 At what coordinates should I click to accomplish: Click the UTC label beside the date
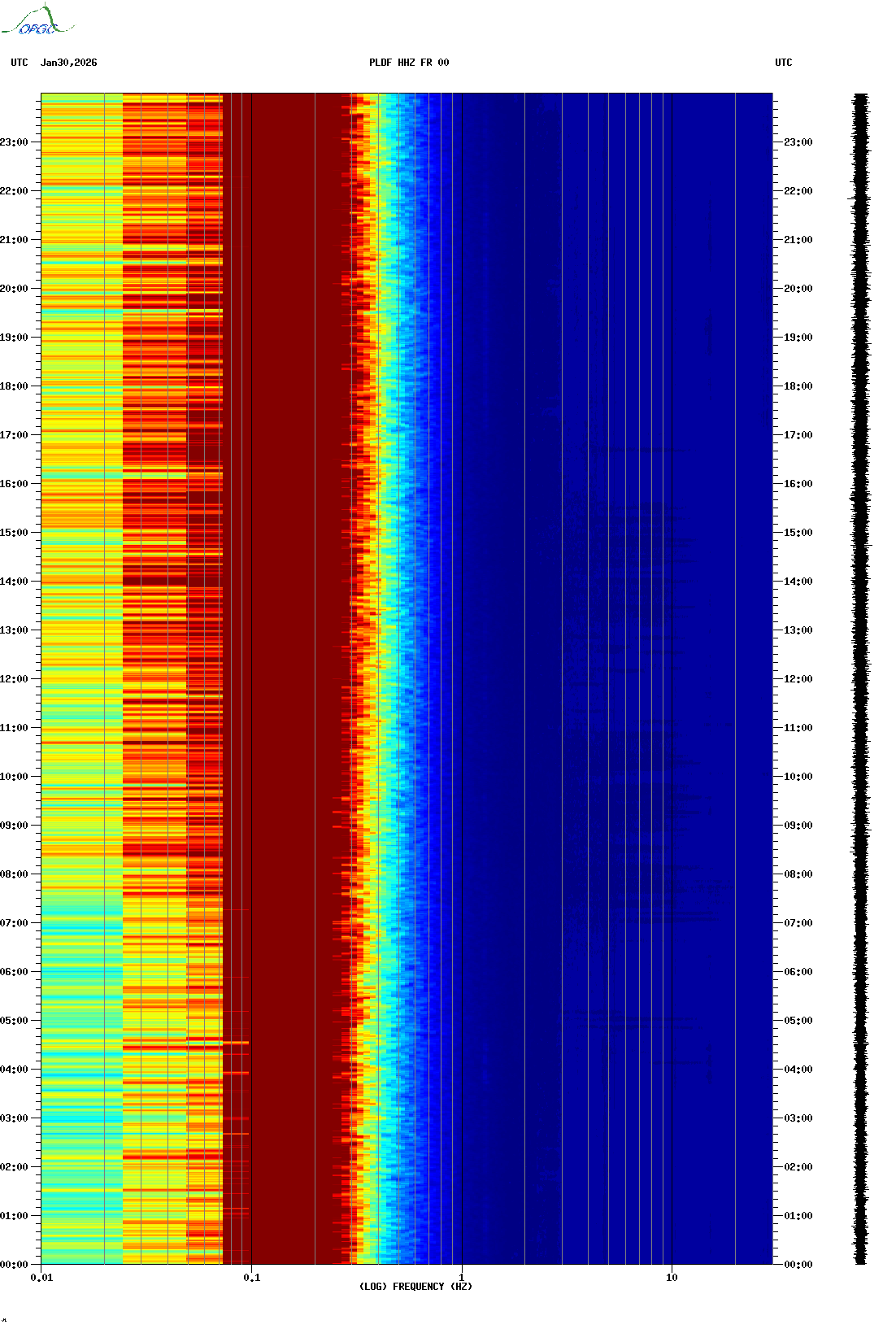[x=20, y=63]
